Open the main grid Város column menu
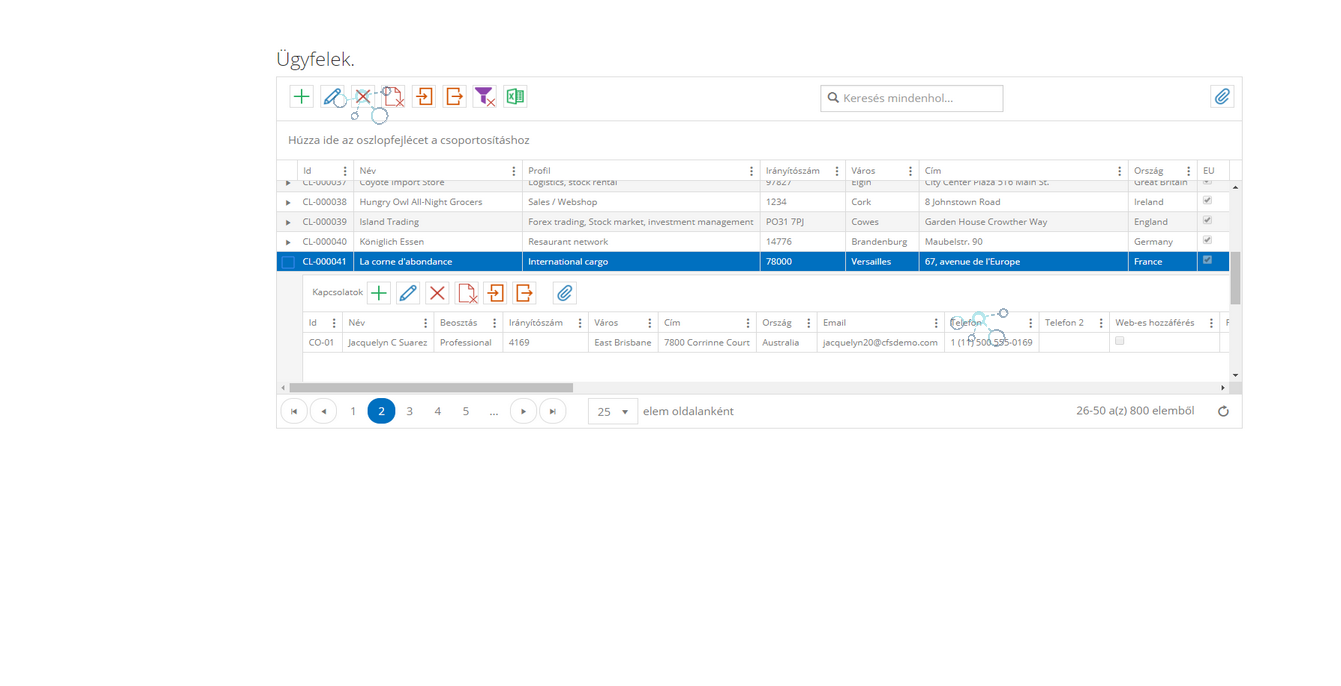This screenshot has width=1341, height=686. pyautogui.click(x=910, y=171)
